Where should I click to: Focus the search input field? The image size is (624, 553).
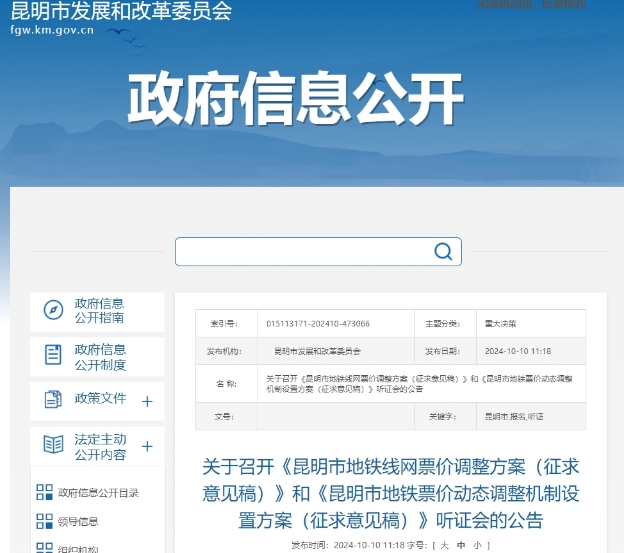[318, 251]
